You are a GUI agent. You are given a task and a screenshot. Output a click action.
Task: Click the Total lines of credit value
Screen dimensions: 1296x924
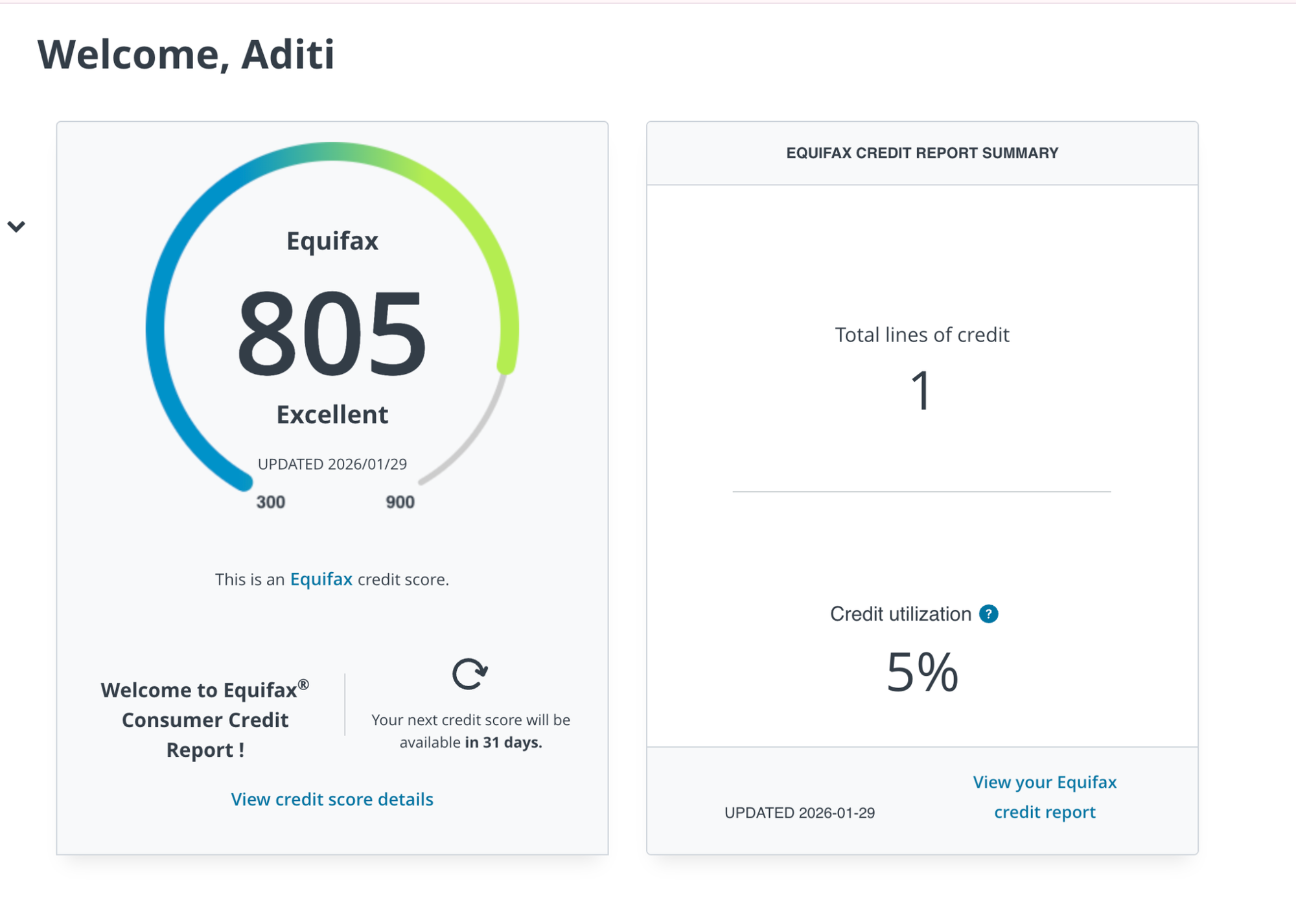[921, 390]
